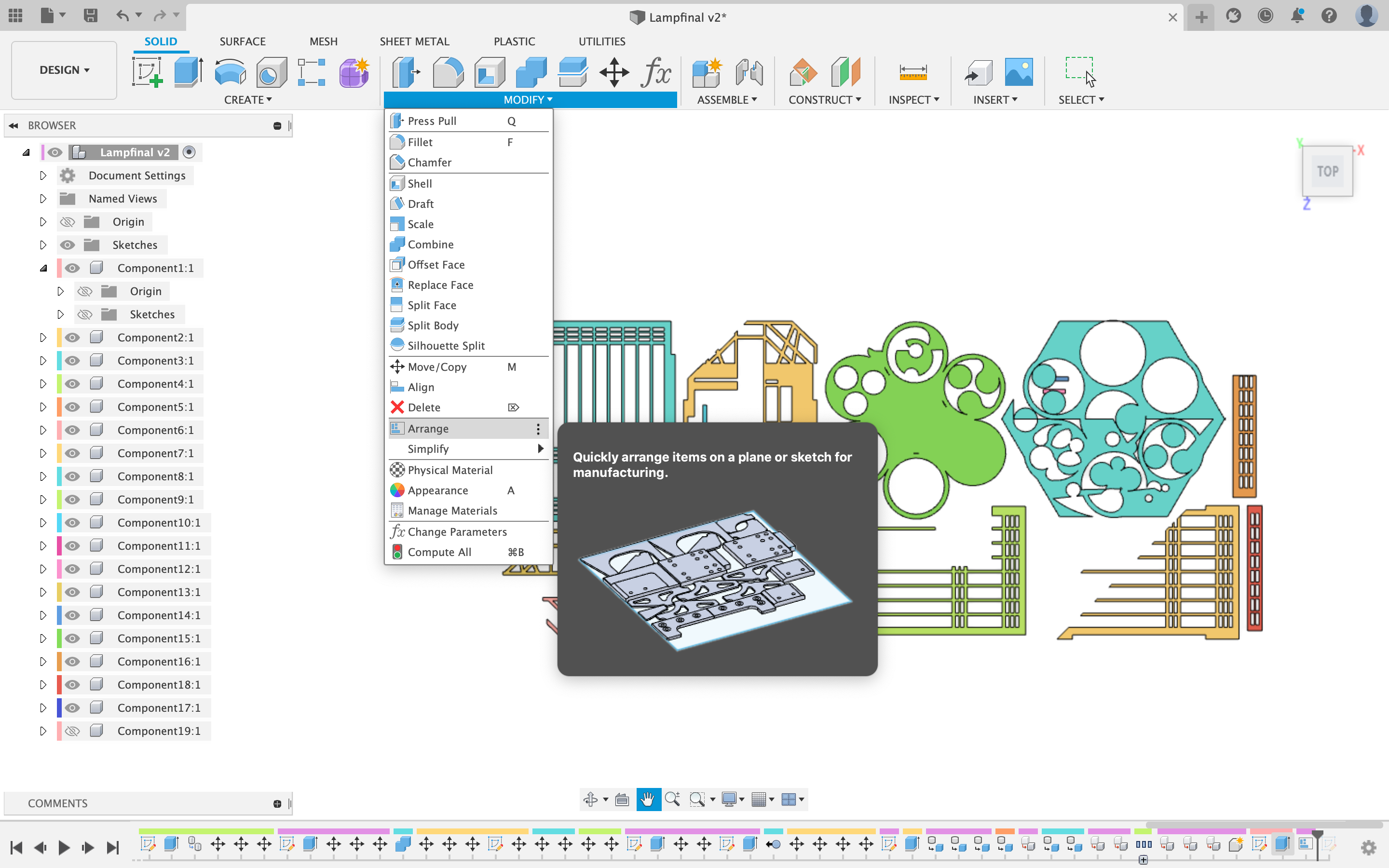Viewport: 1389px width, 868px height.
Task: Switch to the SURFACE tab
Action: 242,41
